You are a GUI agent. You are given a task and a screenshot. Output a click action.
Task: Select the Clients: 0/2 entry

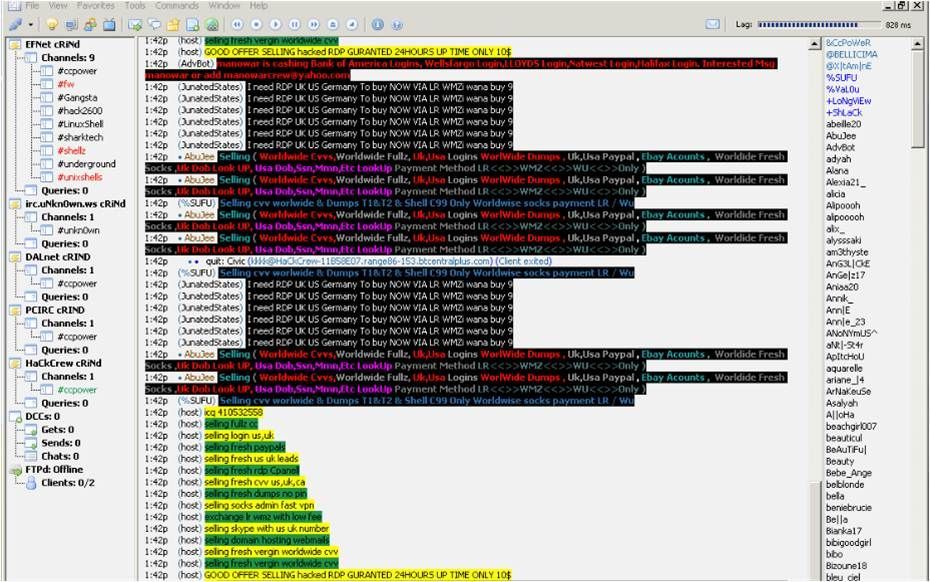tap(68, 483)
